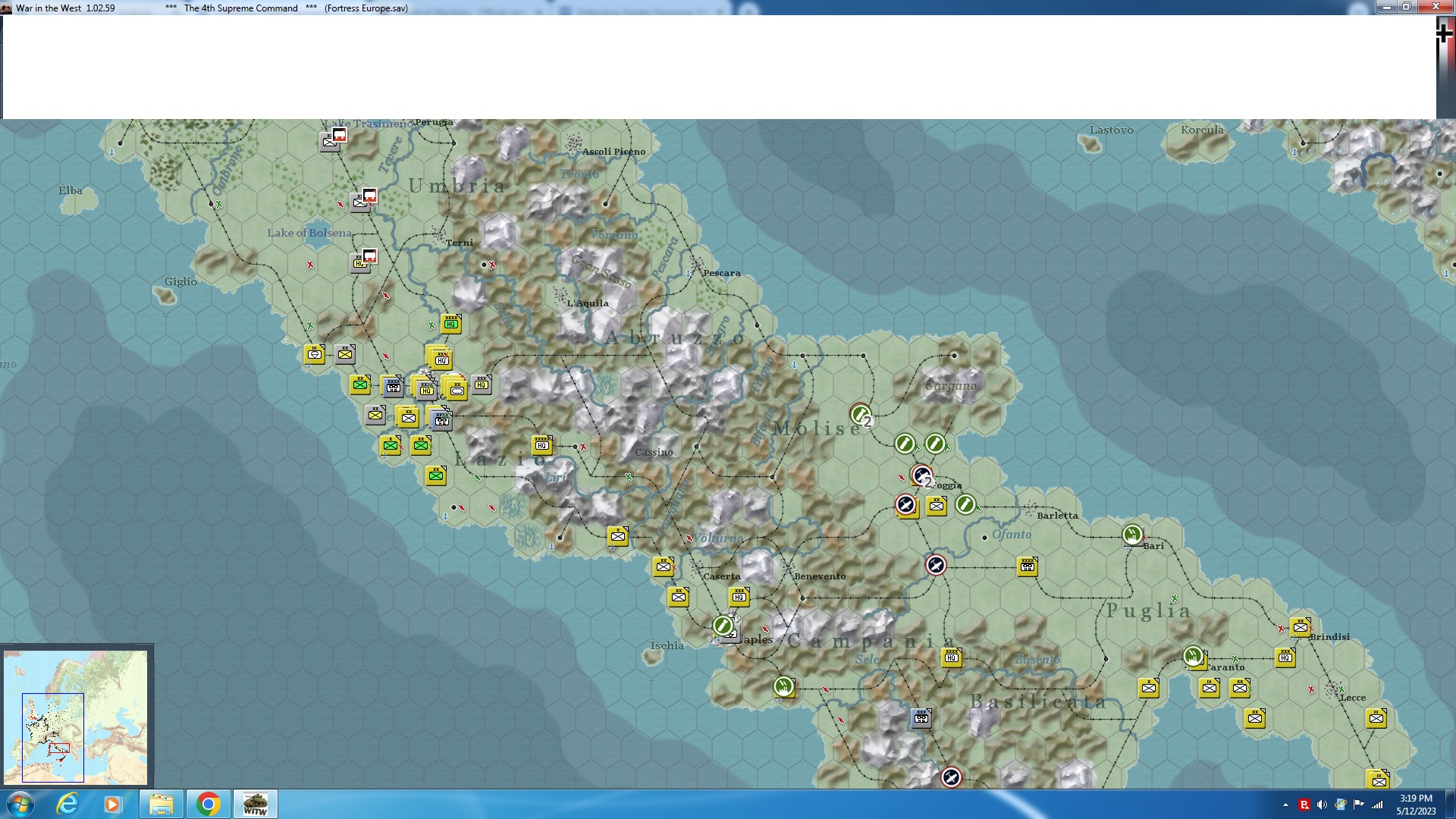Click the grey air HQ counter in Basilicata
The width and height of the screenshot is (1456, 819).
point(921,718)
